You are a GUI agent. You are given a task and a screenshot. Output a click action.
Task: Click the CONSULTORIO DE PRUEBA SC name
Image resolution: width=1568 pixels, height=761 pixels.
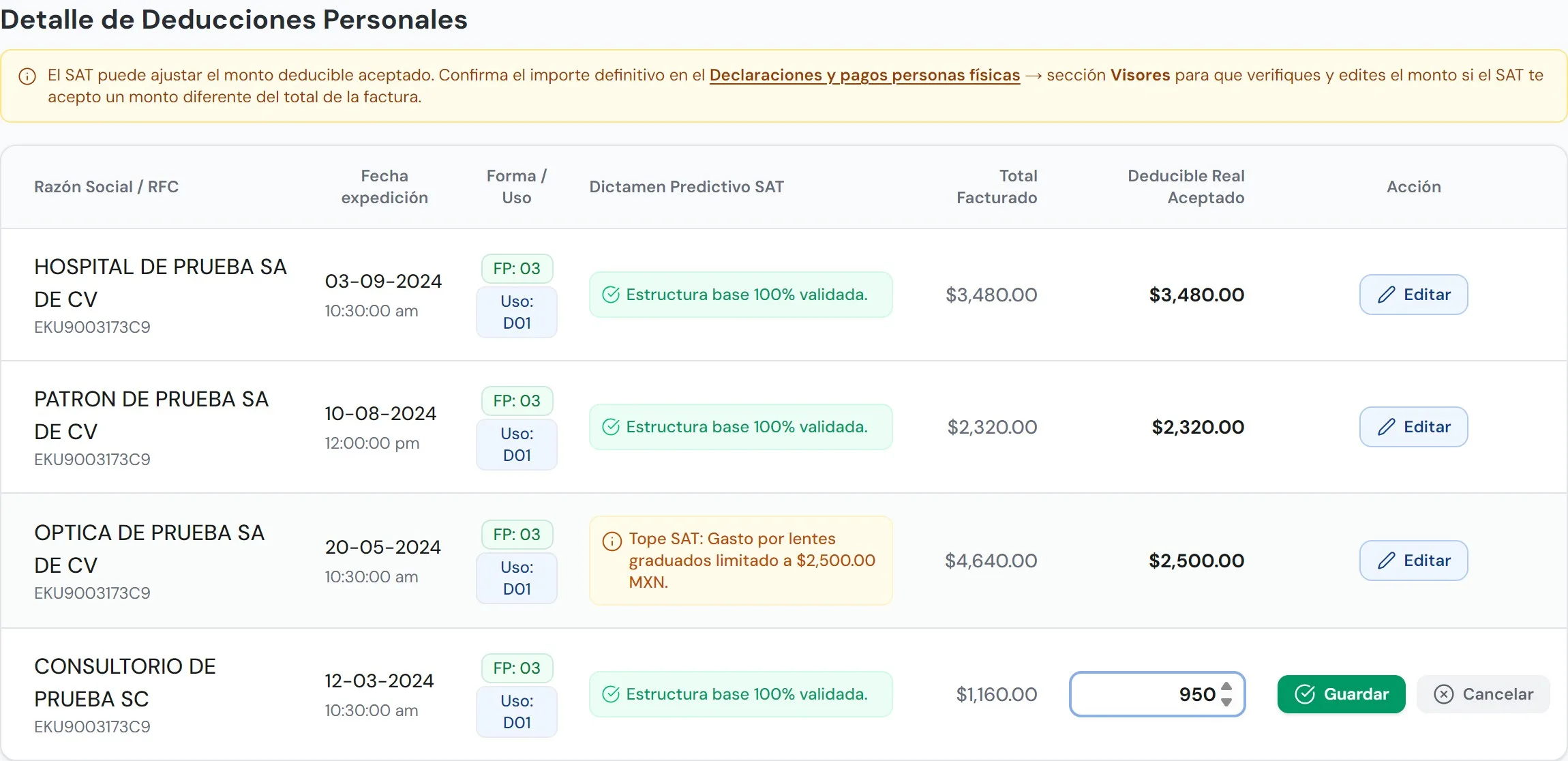pyautogui.click(x=125, y=683)
